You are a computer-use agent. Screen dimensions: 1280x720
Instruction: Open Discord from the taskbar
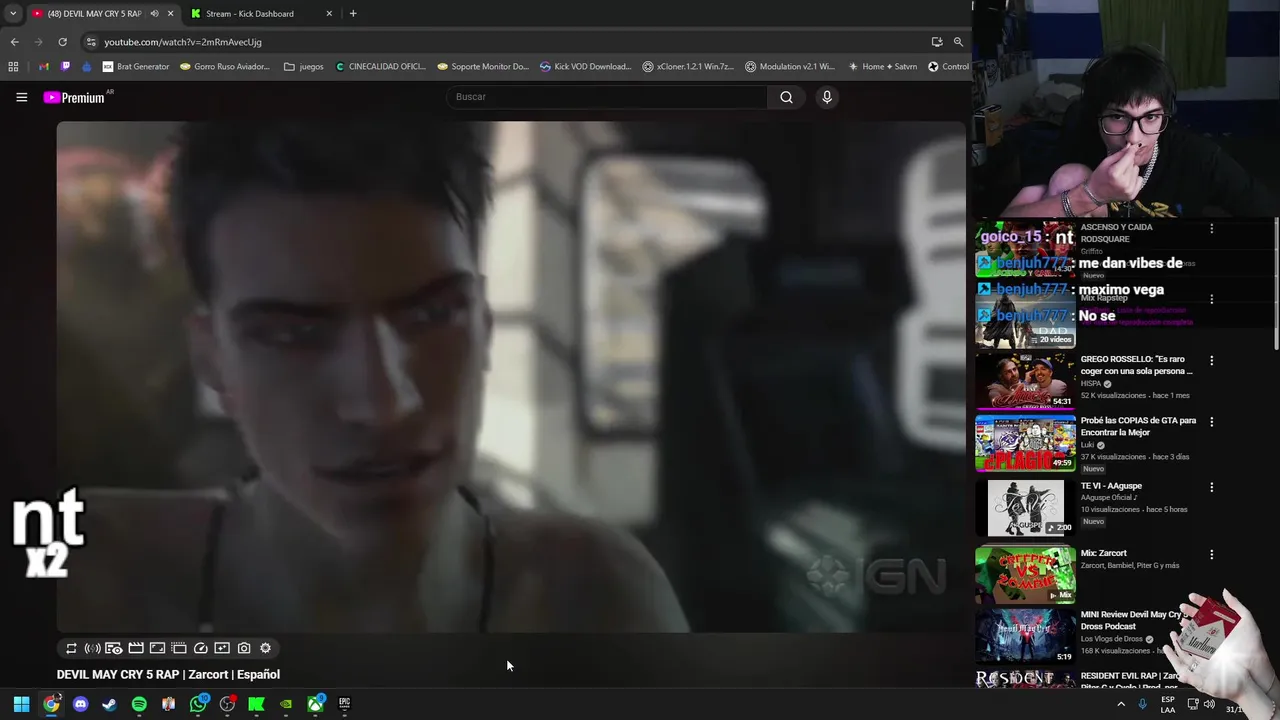(80, 704)
